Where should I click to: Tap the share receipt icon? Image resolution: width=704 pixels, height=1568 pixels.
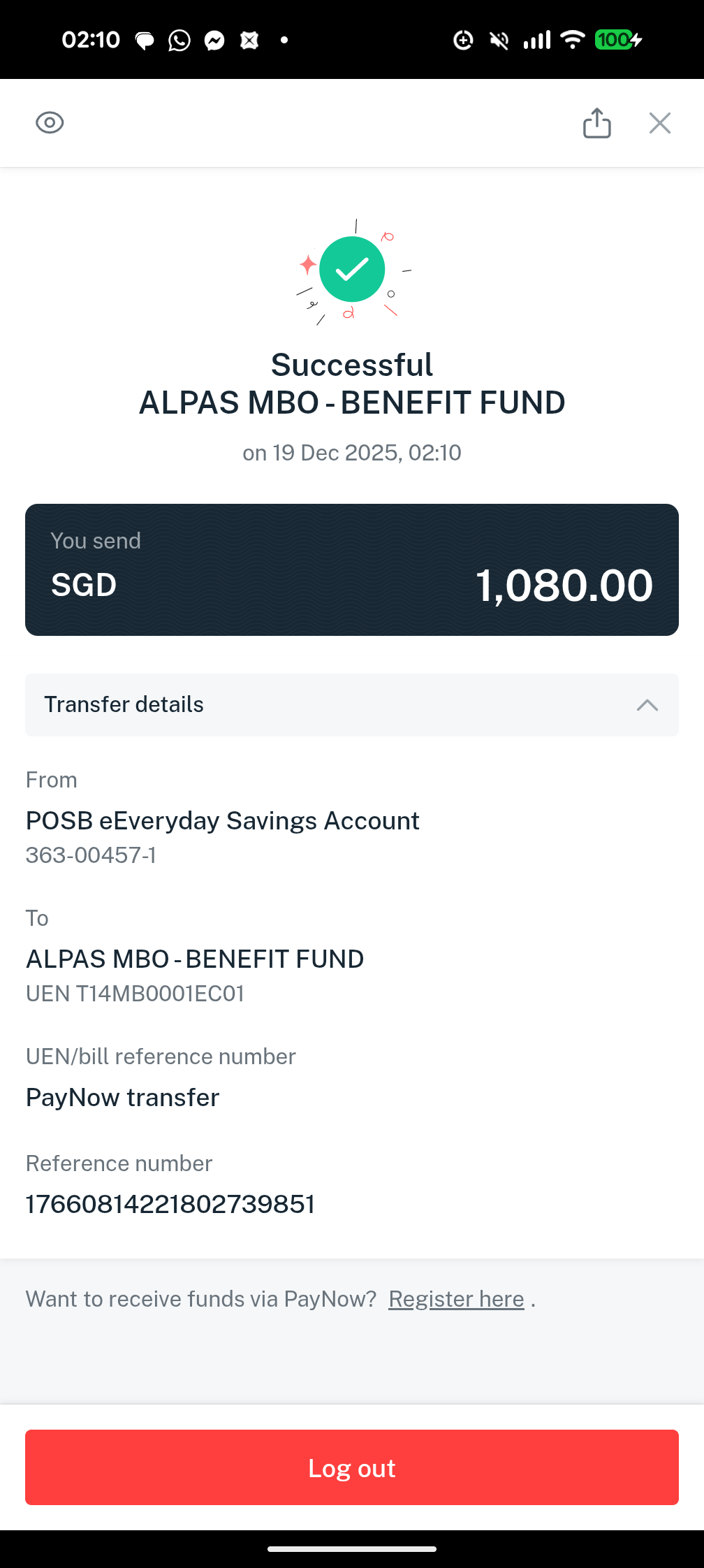[x=597, y=123]
